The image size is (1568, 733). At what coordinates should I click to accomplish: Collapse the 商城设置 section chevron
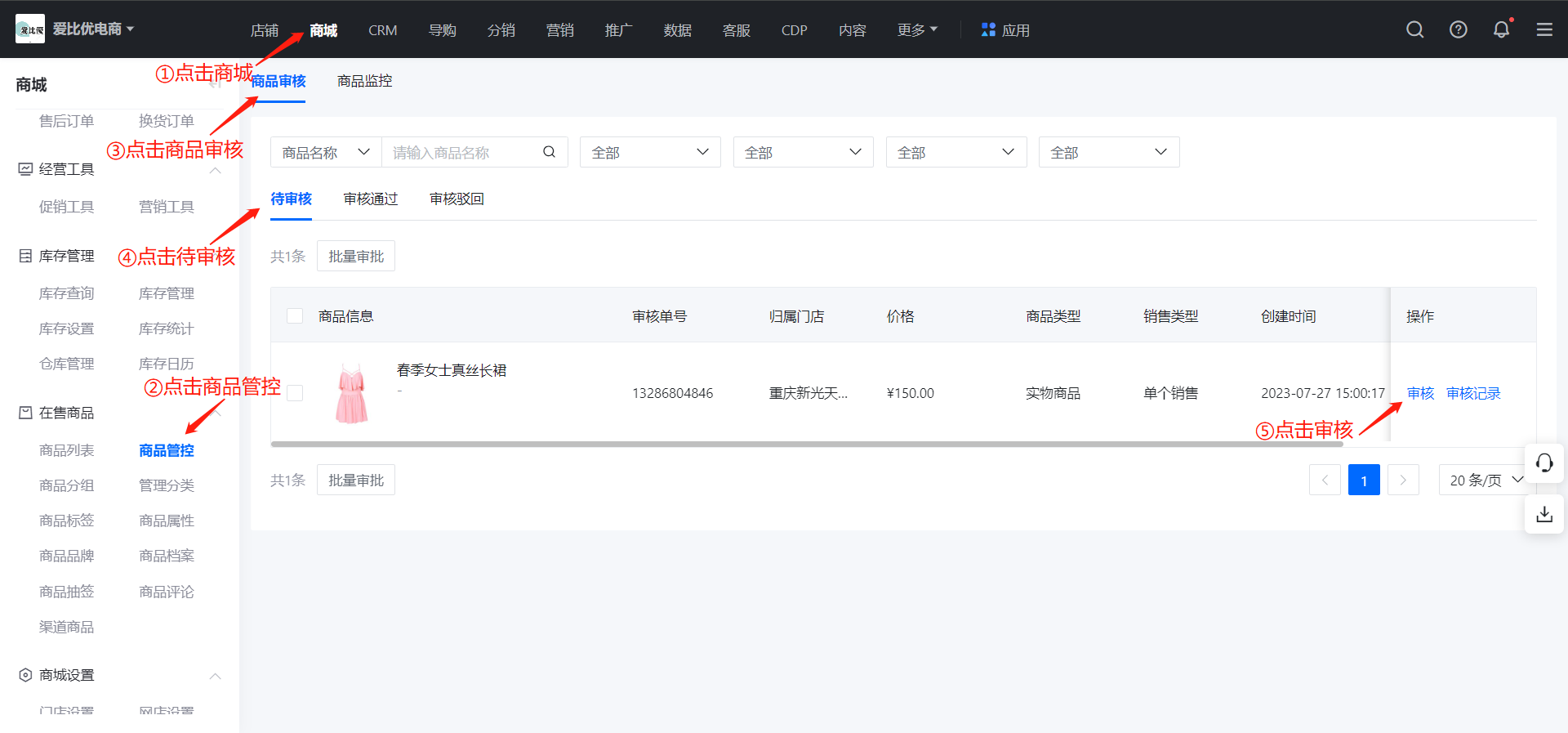216,676
